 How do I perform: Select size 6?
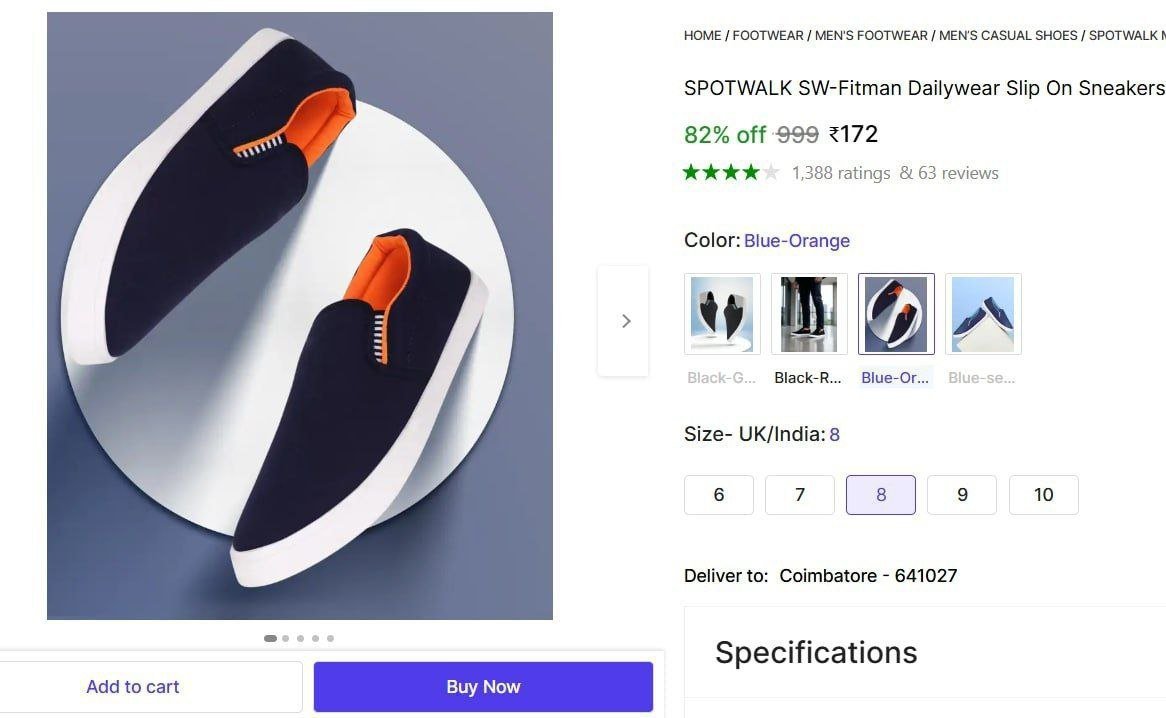point(718,494)
